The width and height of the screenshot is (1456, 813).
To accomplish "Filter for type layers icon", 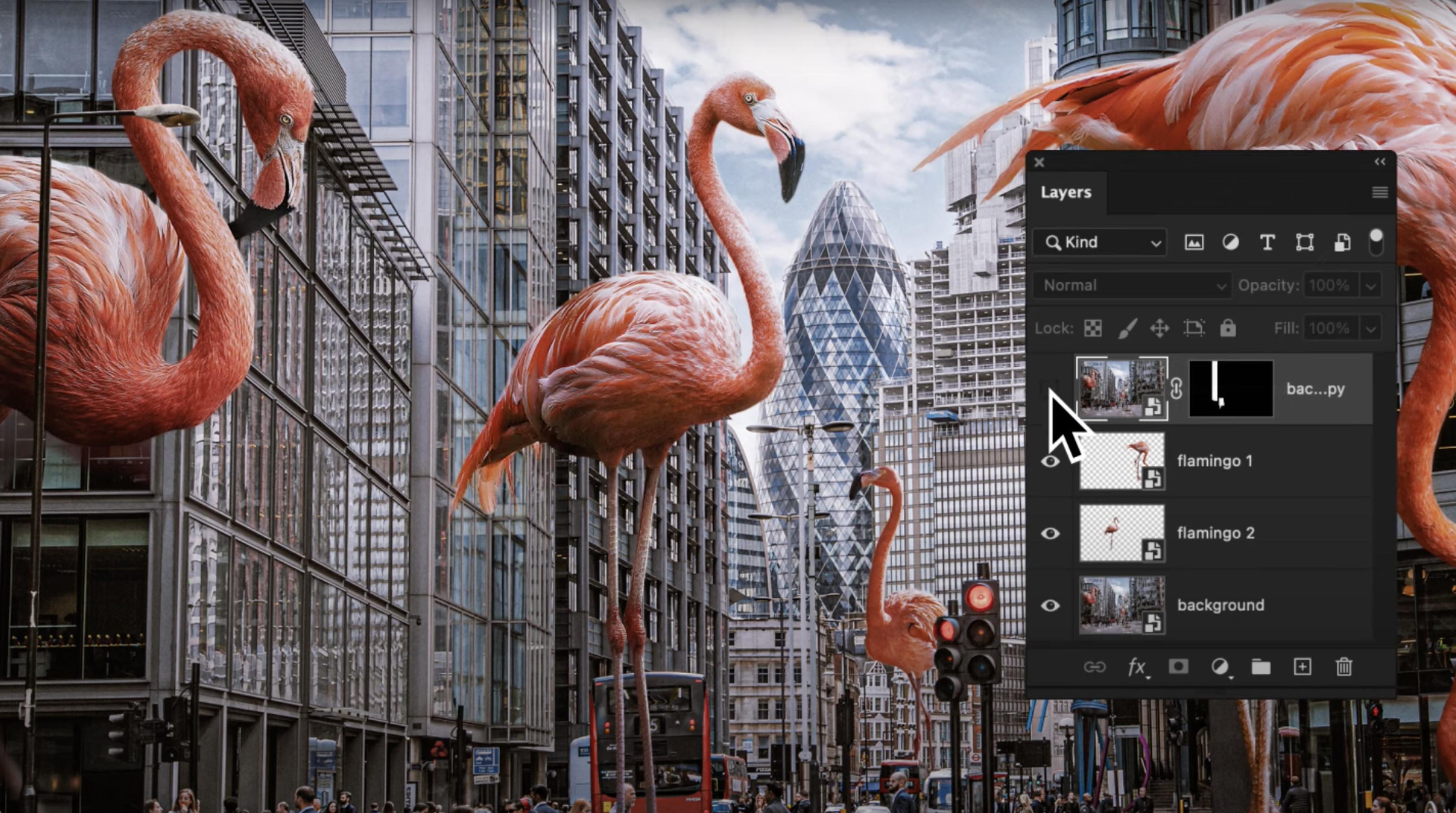I will (1267, 242).
